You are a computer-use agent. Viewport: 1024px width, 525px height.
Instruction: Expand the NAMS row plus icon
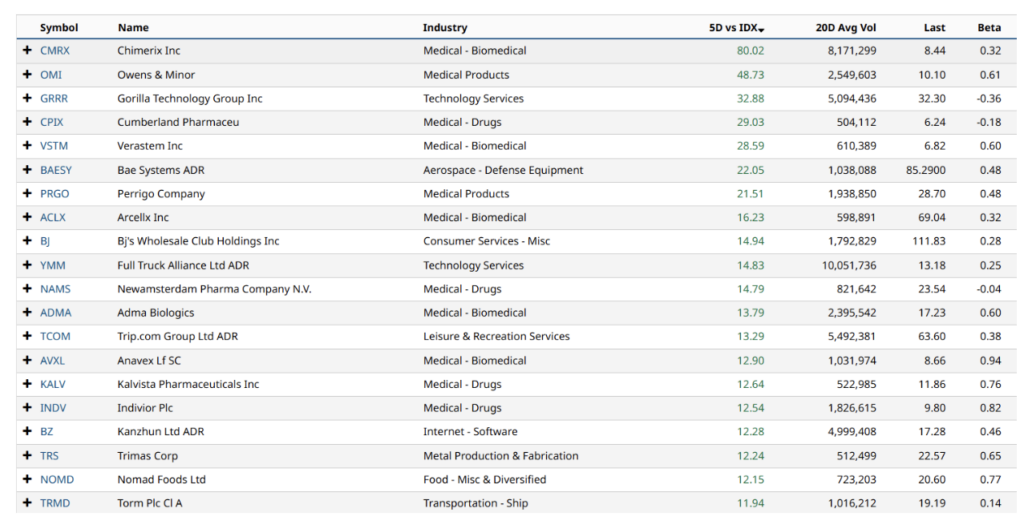[x=27, y=289]
